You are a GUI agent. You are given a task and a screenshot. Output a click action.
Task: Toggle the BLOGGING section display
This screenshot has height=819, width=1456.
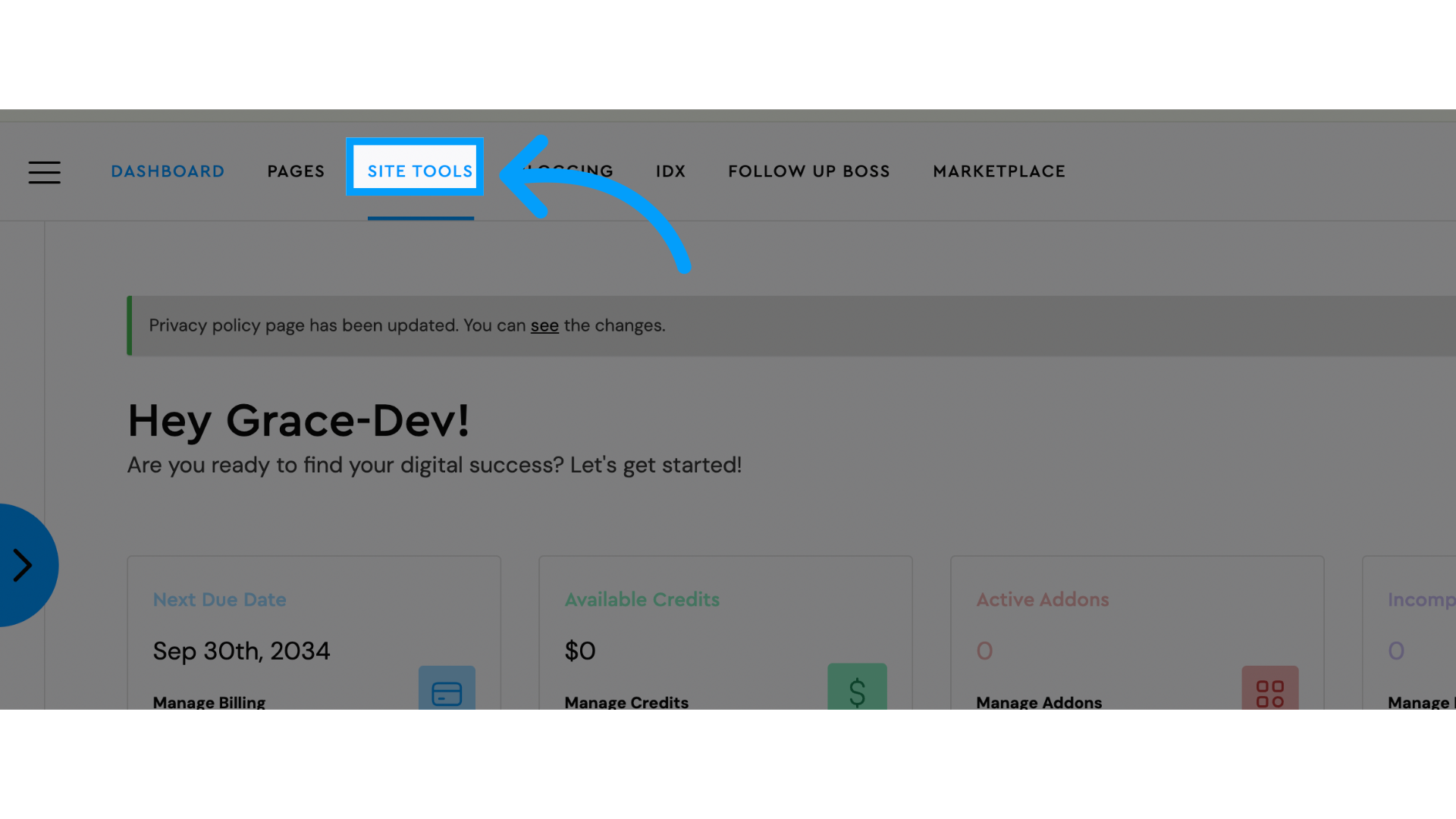click(565, 171)
